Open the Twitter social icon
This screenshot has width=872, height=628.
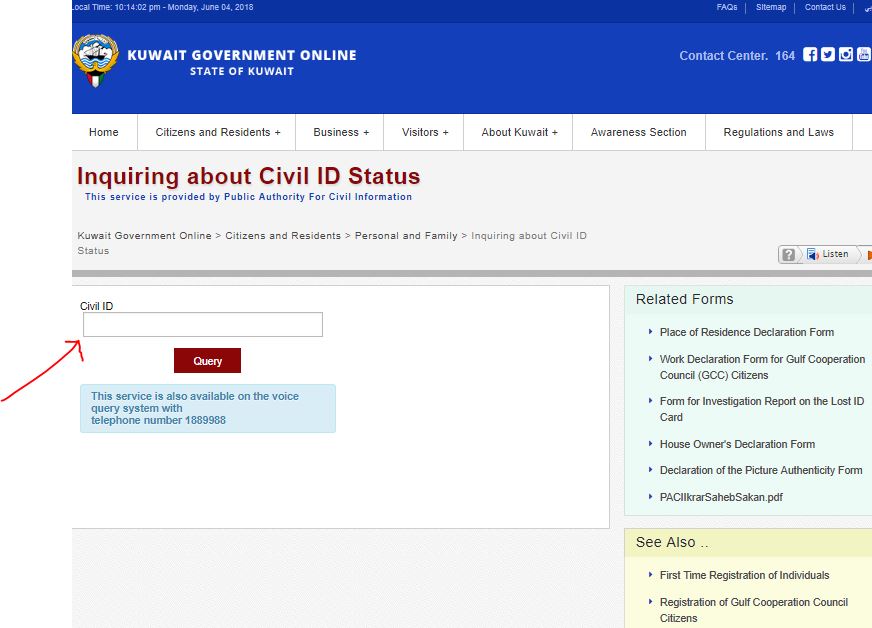(828, 55)
